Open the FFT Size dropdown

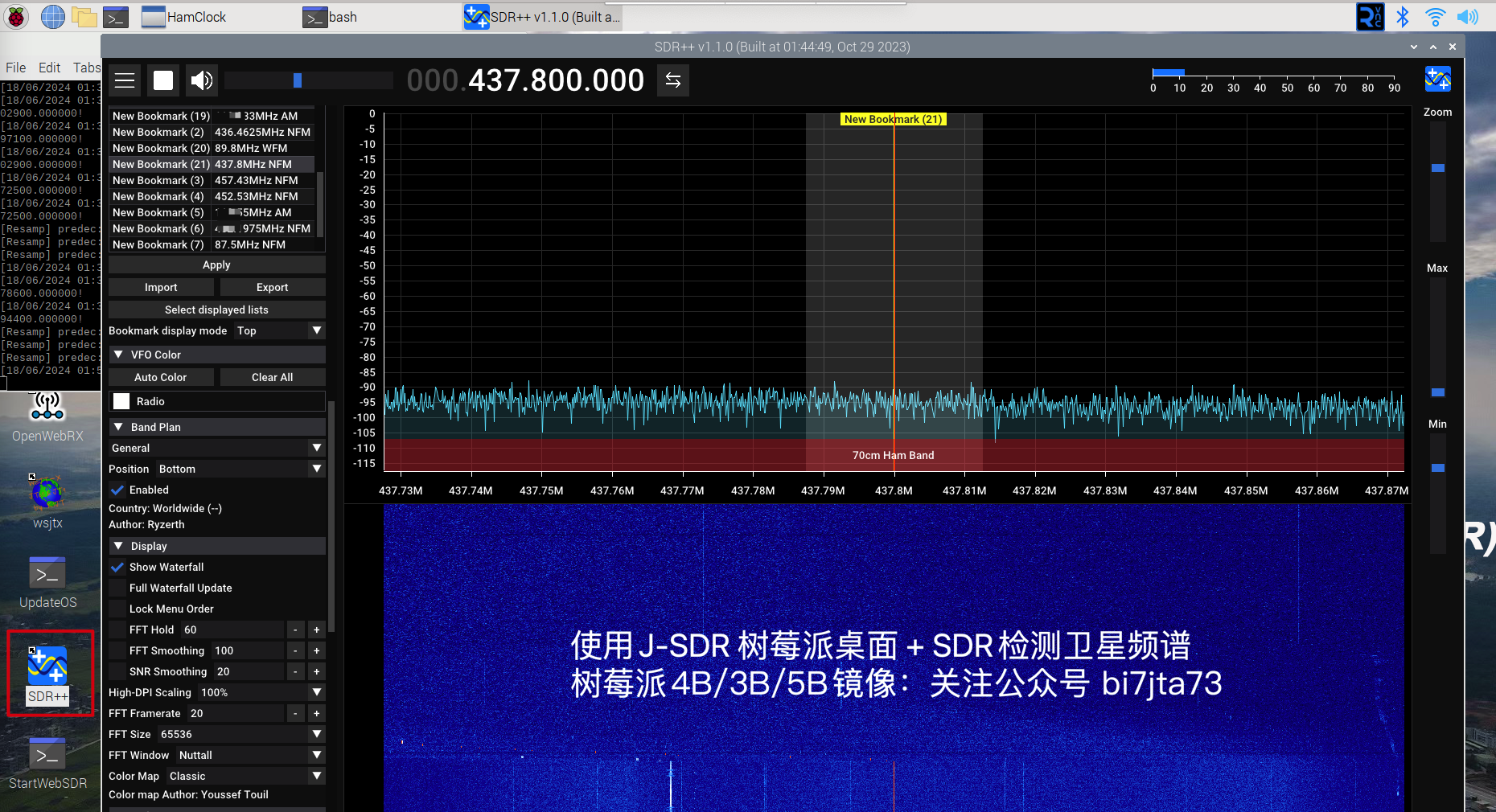pyautogui.click(x=241, y=734)
